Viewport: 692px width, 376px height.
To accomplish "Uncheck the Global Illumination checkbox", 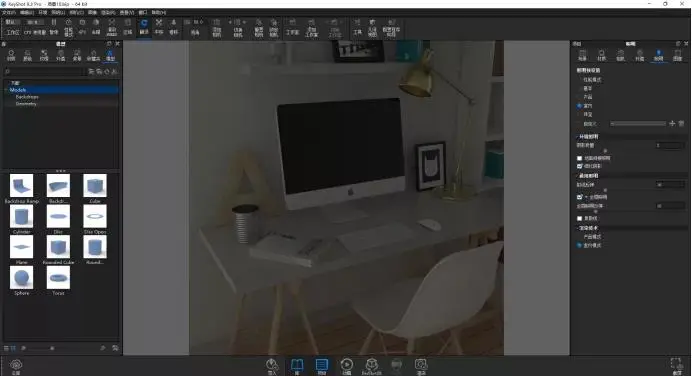I will tap(579, 197).
